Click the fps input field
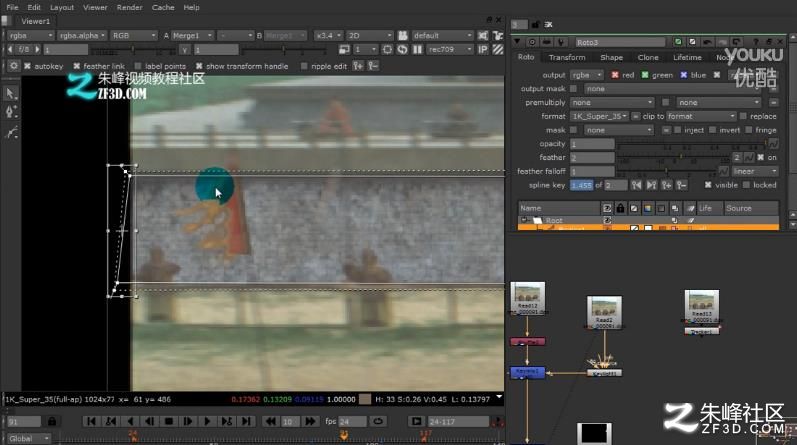Screen dimensions: 797x445 [x=352, y=422]
